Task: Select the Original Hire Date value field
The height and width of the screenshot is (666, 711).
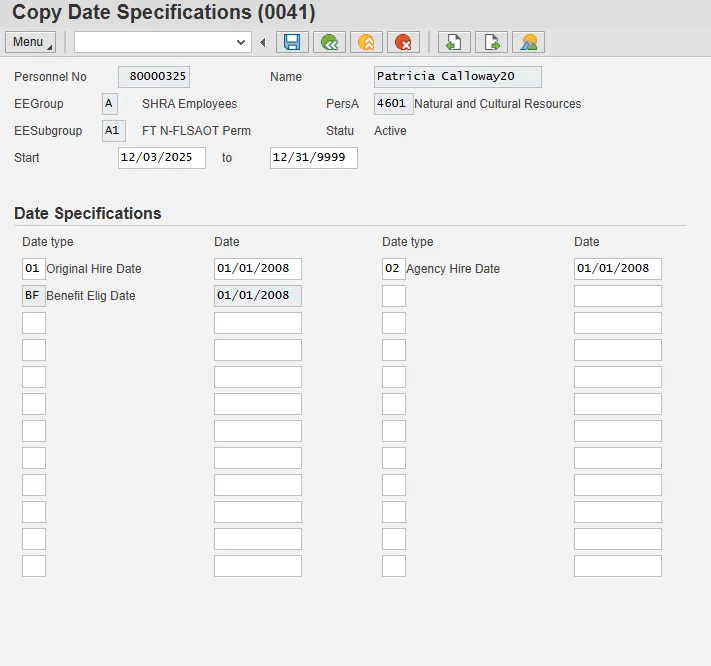Action: [257, 269]
